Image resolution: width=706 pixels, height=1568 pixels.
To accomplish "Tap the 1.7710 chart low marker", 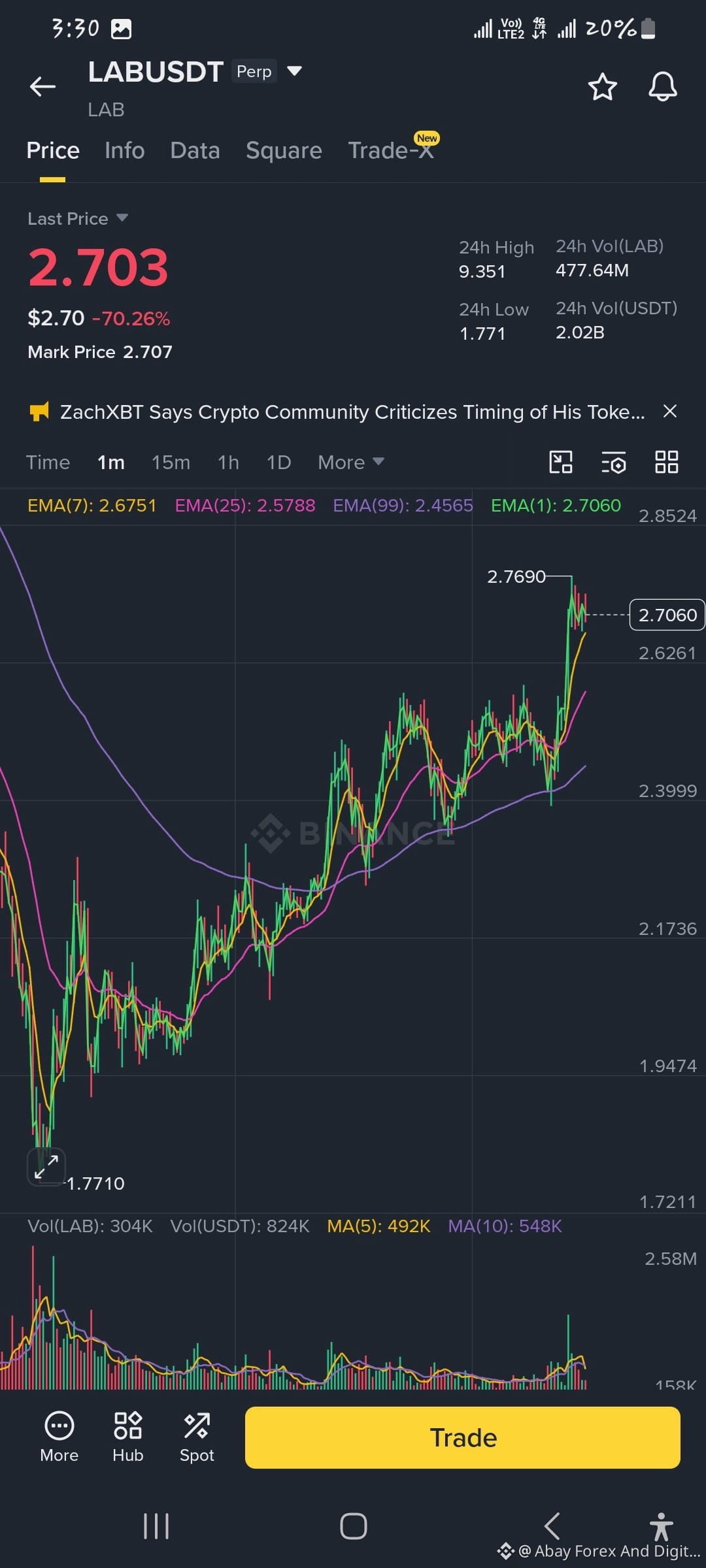I will (x=95, y=1183).
